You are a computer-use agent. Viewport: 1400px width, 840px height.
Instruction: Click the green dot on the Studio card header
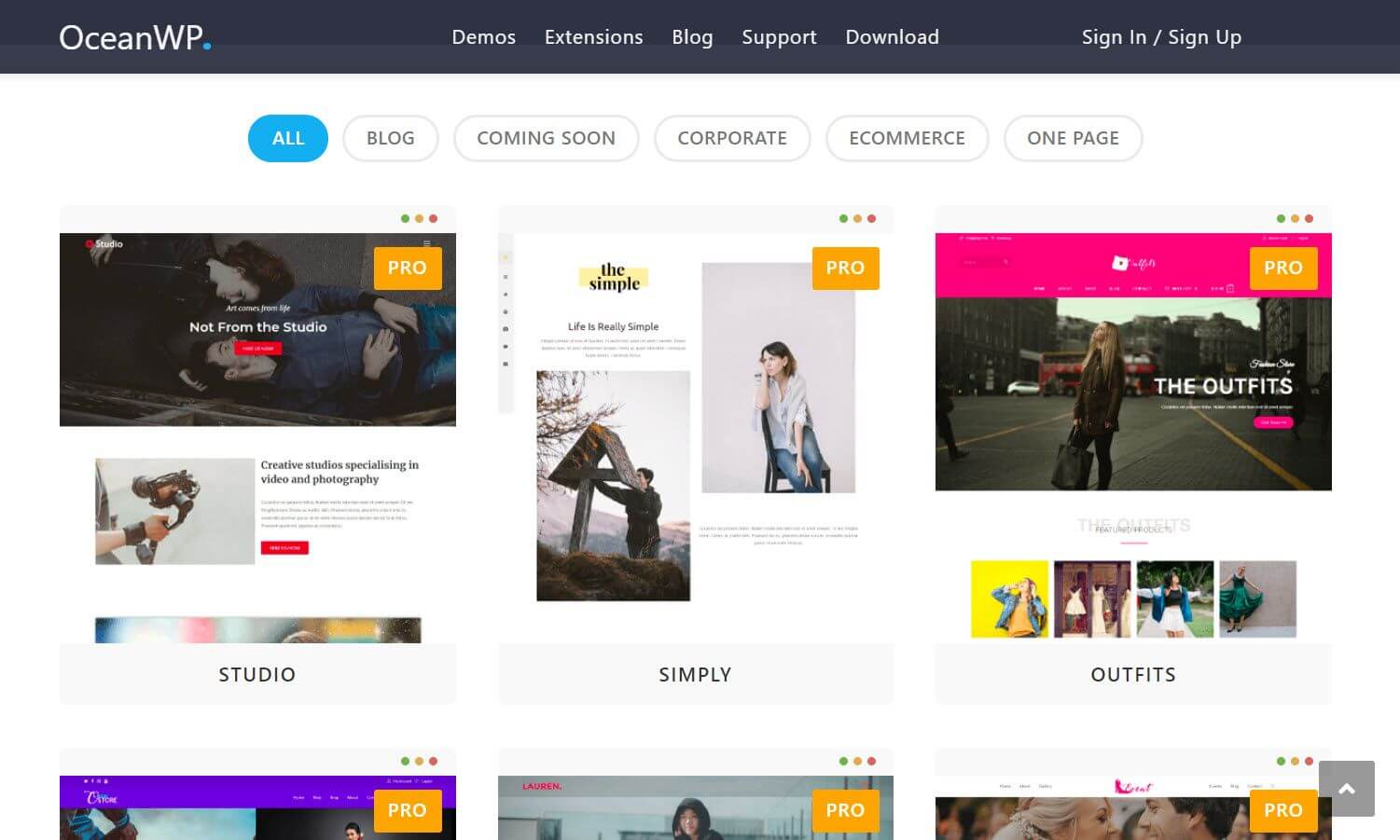point(404,218)
